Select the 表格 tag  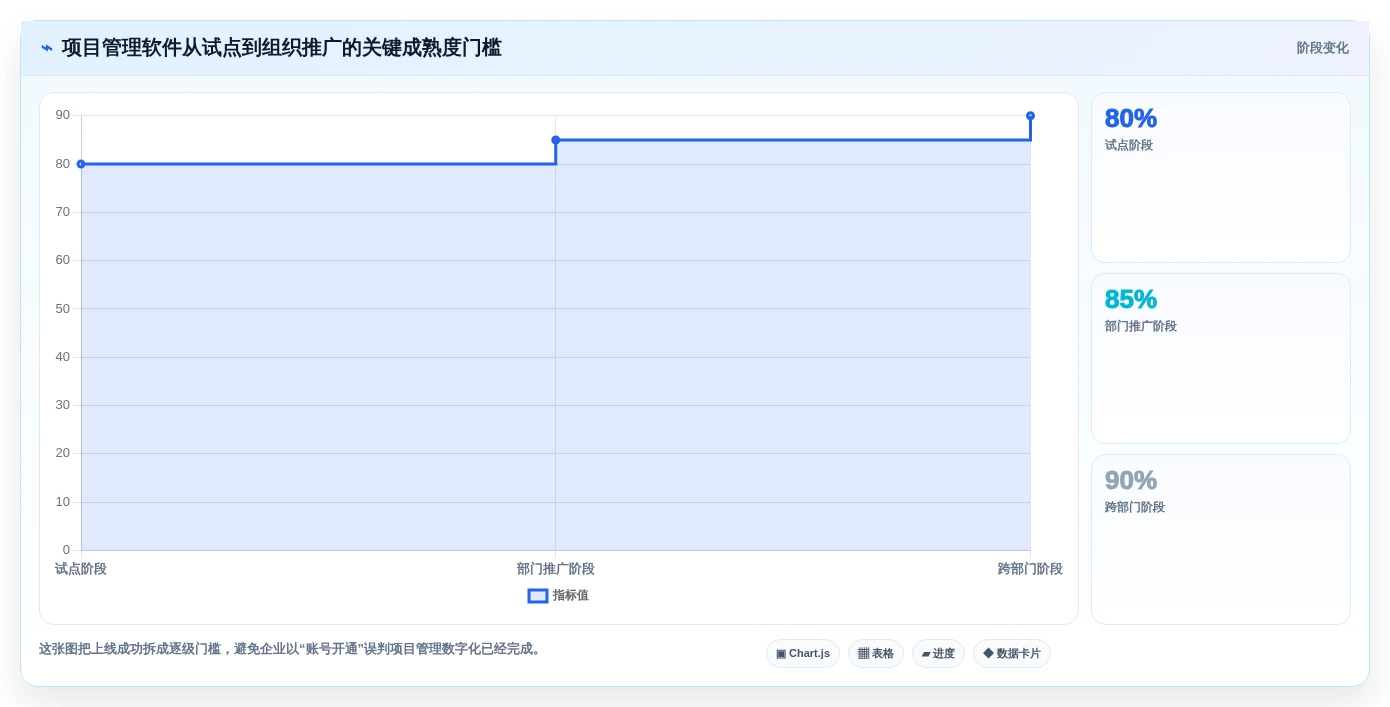pyautogui.click(x=876, y=654)
